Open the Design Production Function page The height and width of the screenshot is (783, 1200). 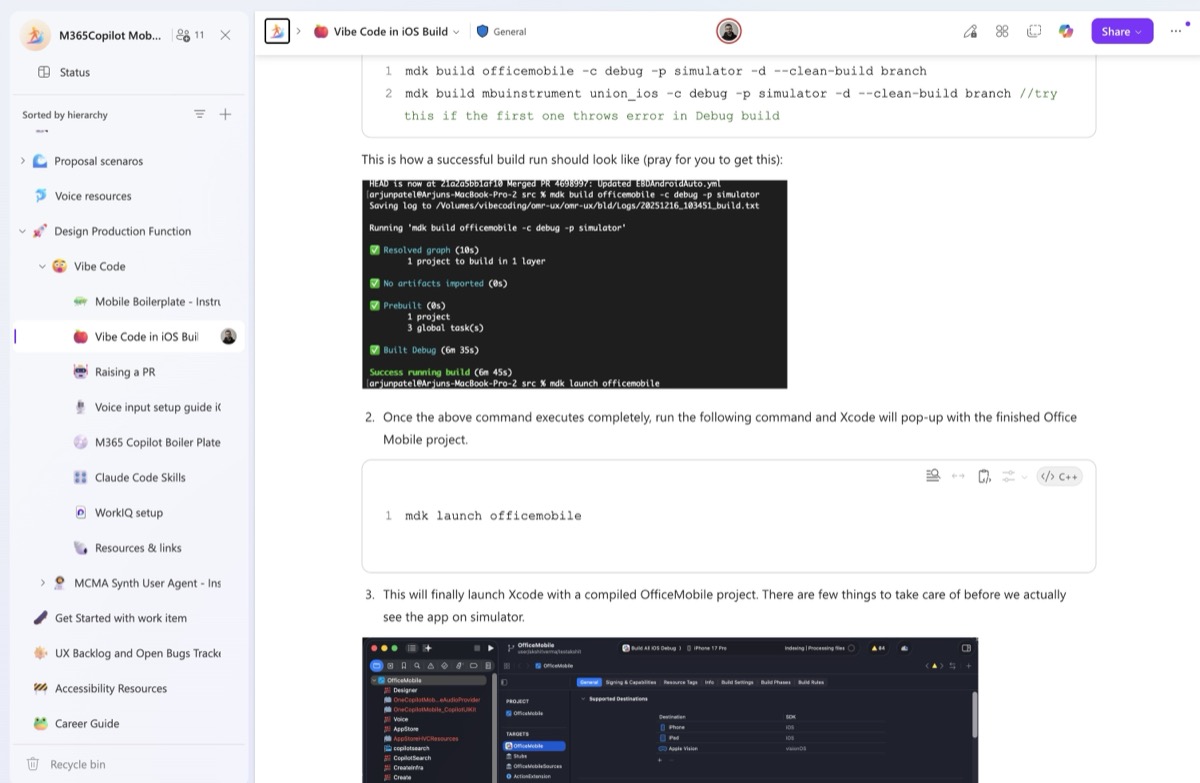click(x=122, y=231)
